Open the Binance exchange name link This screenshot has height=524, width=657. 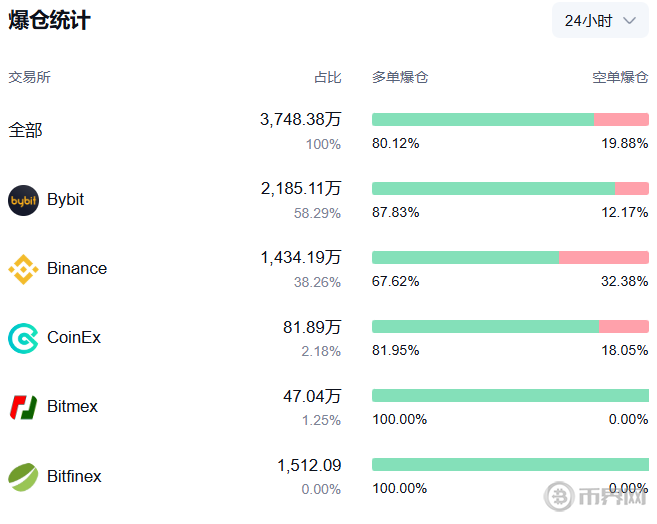77,269
